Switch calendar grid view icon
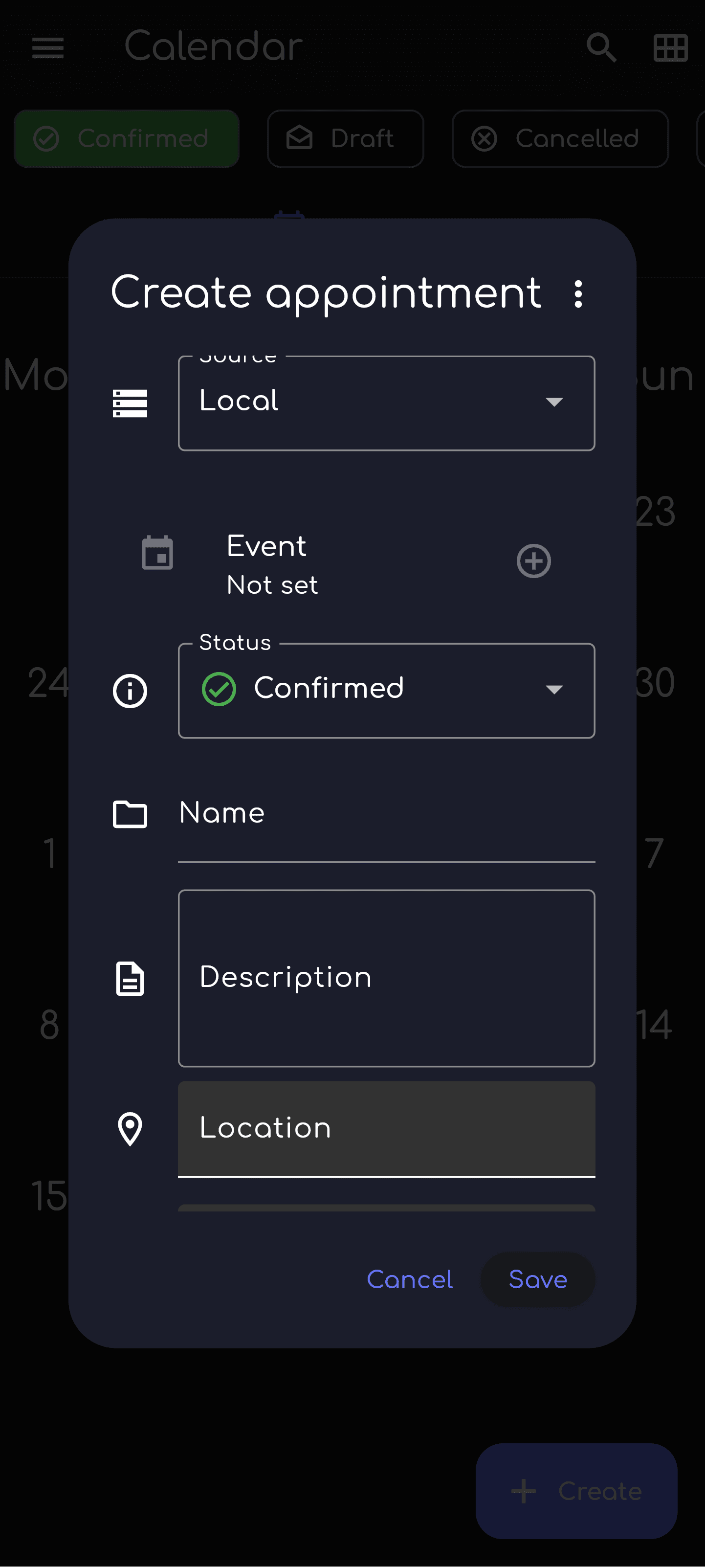Screen dimensions: 705x1568 point(670,47)
